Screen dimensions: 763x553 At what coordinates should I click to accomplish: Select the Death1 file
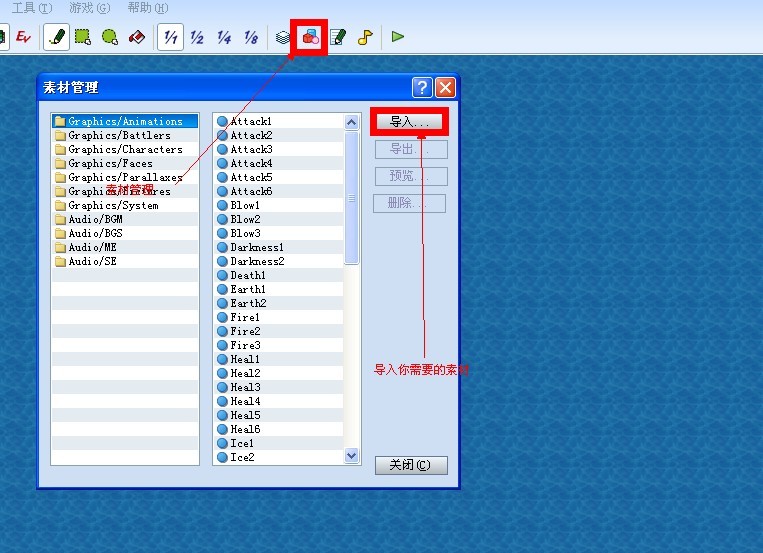tap(278, 276)
